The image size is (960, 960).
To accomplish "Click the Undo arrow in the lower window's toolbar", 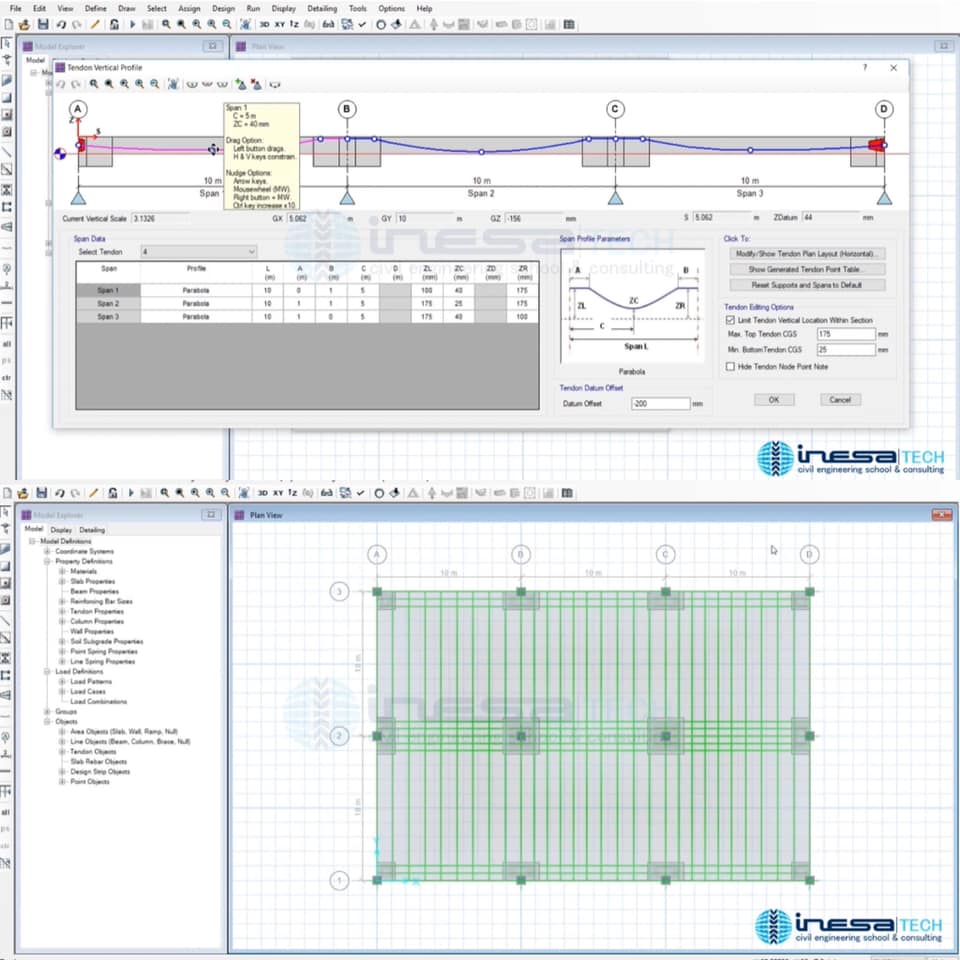I will click(x=59, y=493).
